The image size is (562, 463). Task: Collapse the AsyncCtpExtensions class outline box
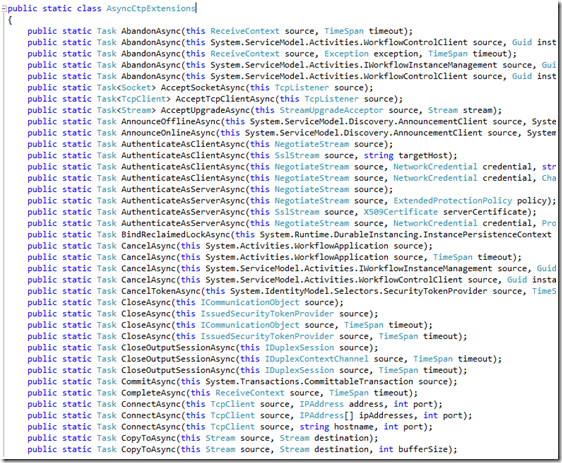(4, 9)
